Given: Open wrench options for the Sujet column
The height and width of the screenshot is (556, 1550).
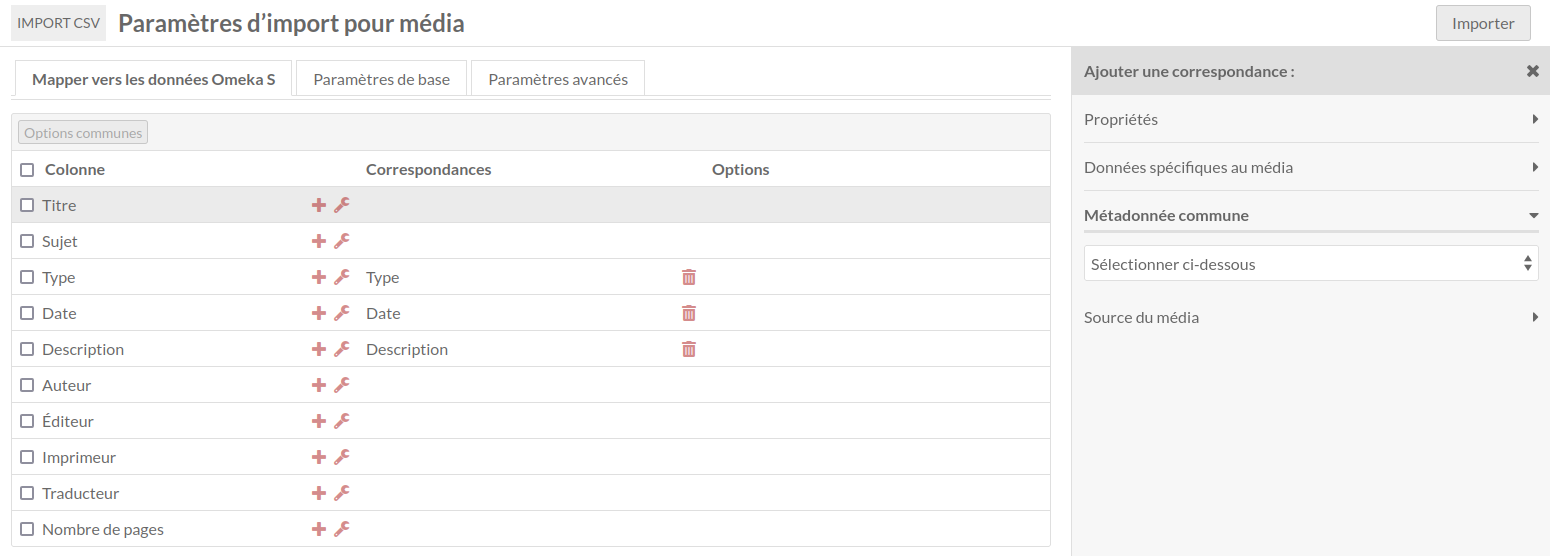Looking at the screenshot, I should (341, 241).
